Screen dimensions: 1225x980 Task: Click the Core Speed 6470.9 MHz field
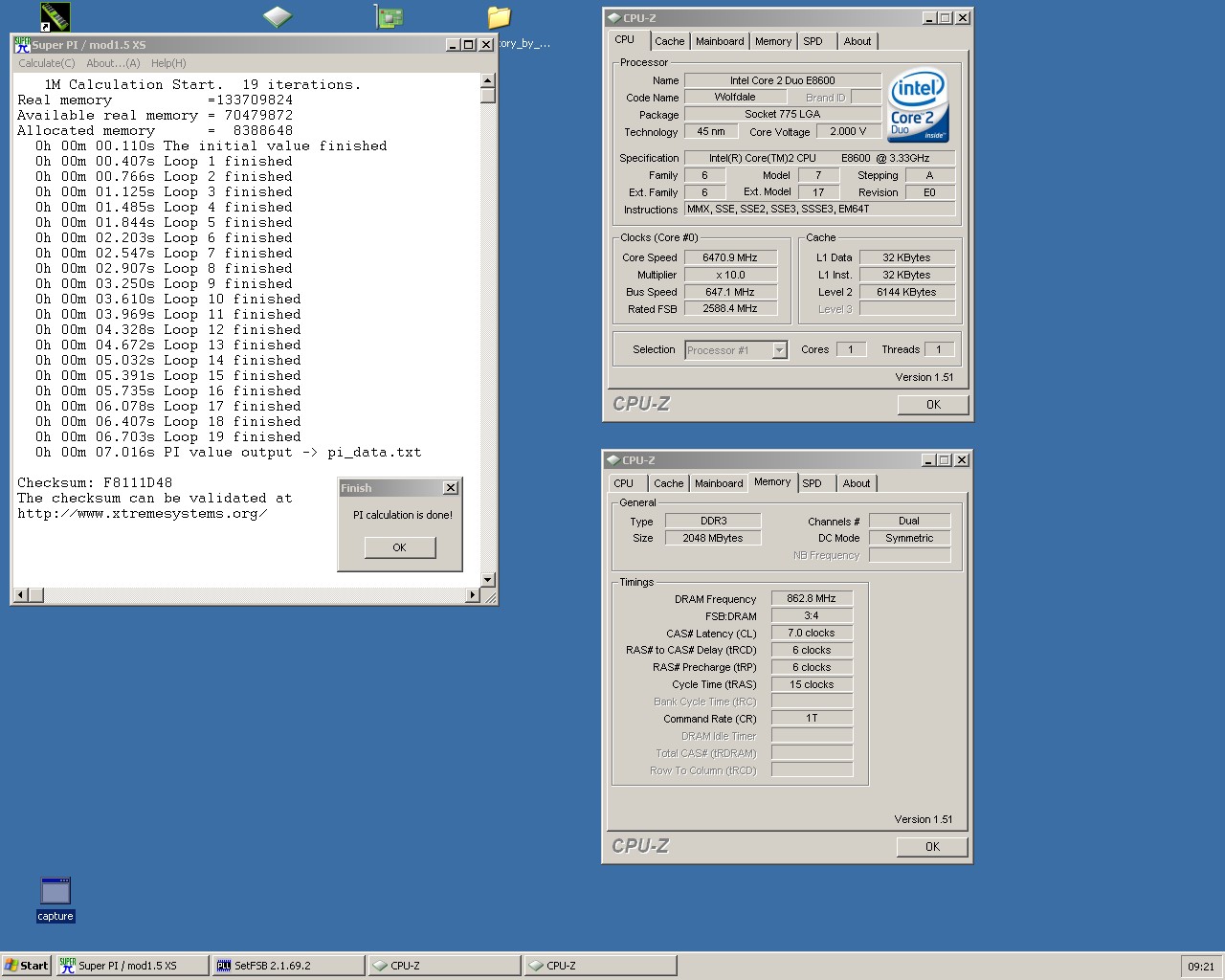pyautogui.click(x=730, y=257)
